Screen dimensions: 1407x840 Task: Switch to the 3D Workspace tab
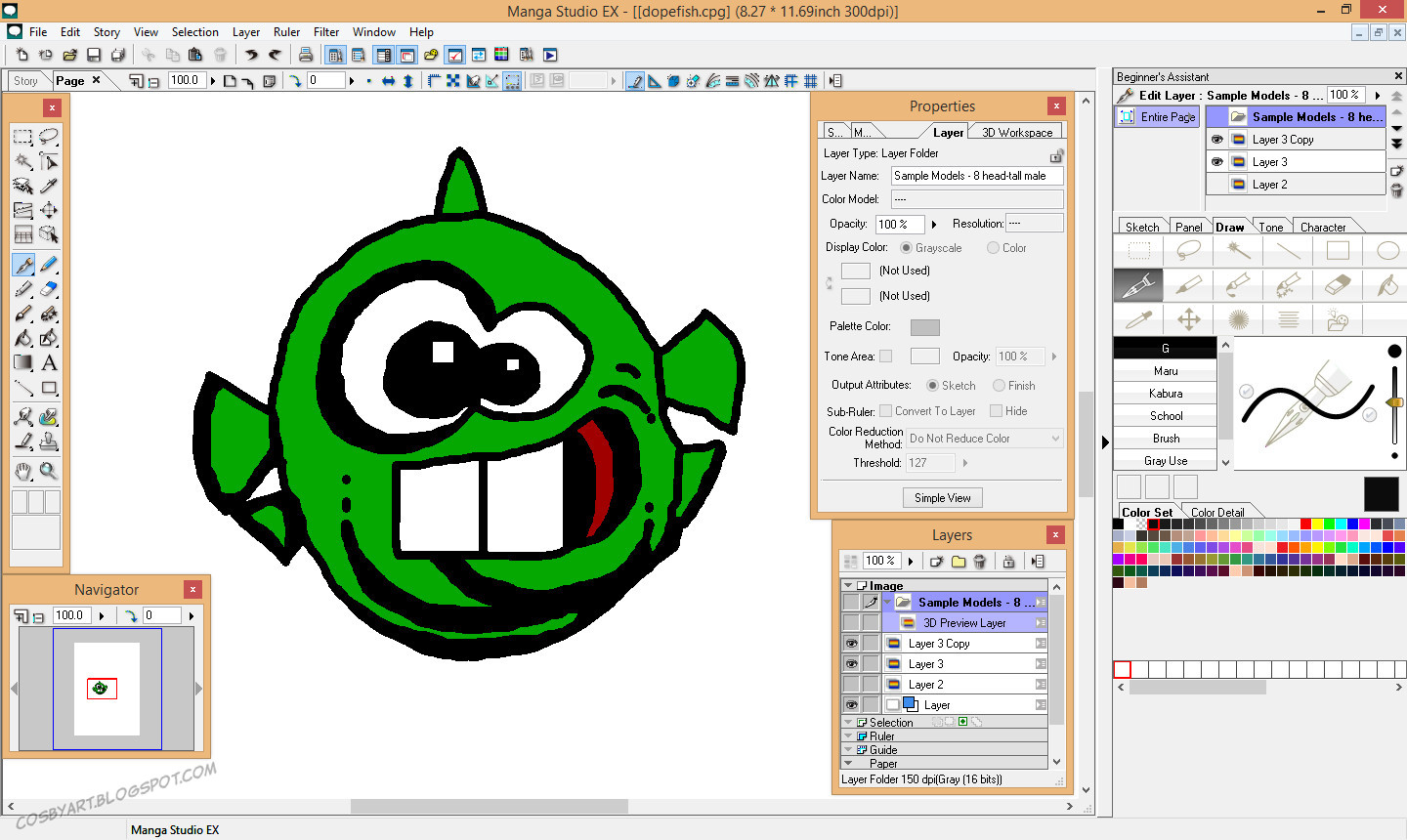pyautogui.click(x=1017, y=133)
